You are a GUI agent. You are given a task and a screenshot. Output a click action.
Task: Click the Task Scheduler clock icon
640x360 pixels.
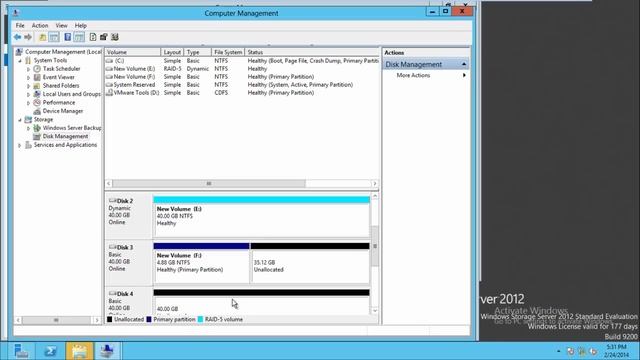point(37,69)
